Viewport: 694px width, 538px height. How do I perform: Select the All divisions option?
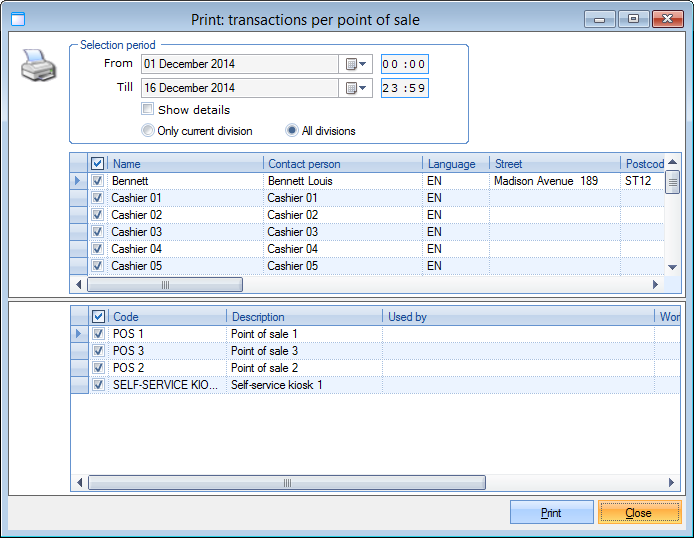coord(292,131)
